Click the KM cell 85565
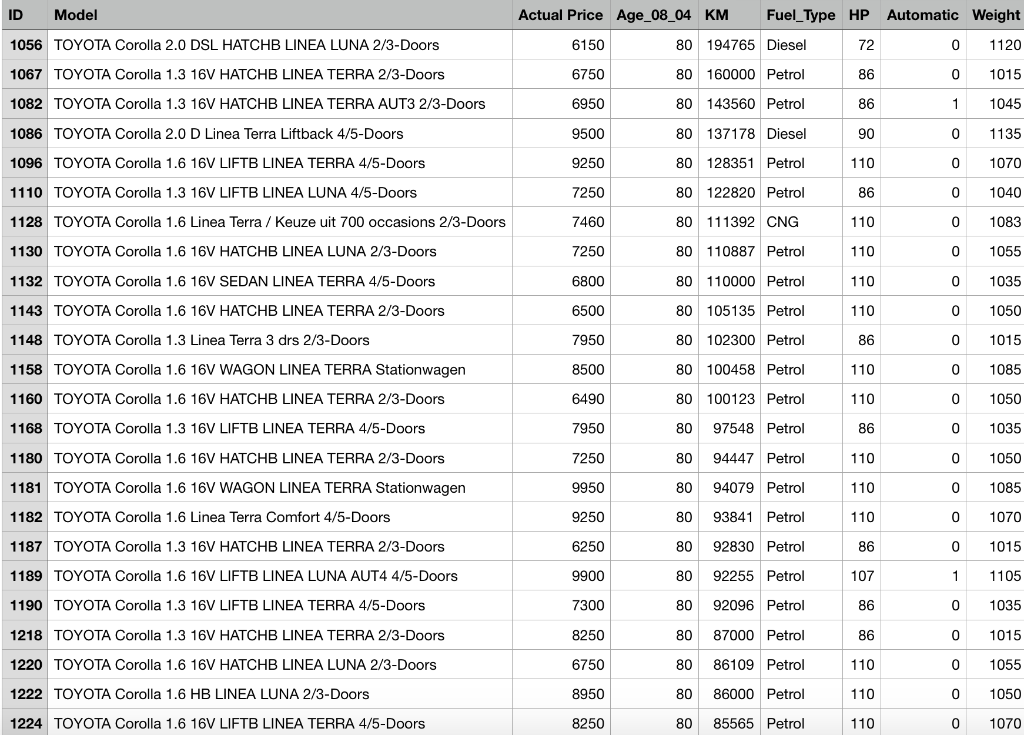The height and width of the screenshot is (735, 1024). coord(729,724)
